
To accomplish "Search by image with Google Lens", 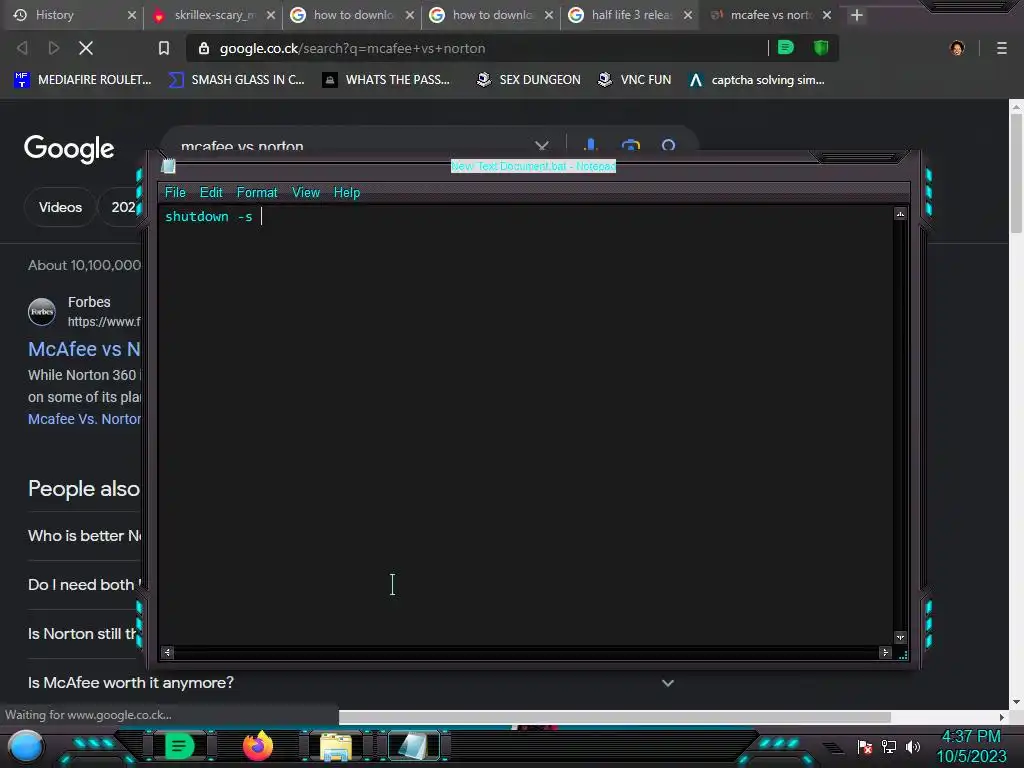I will point(630,145).
